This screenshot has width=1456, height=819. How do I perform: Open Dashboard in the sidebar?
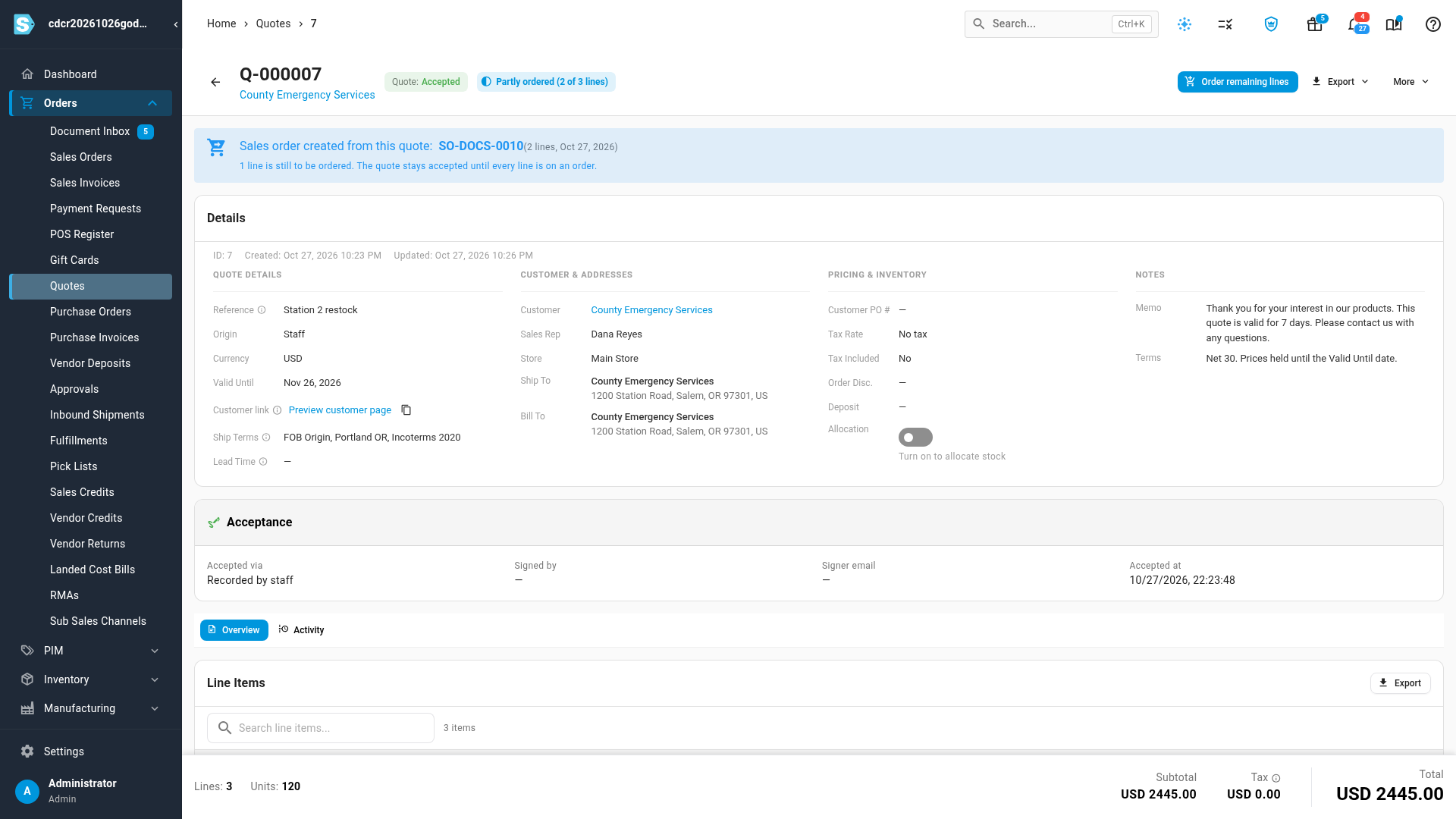pos(91,74)
